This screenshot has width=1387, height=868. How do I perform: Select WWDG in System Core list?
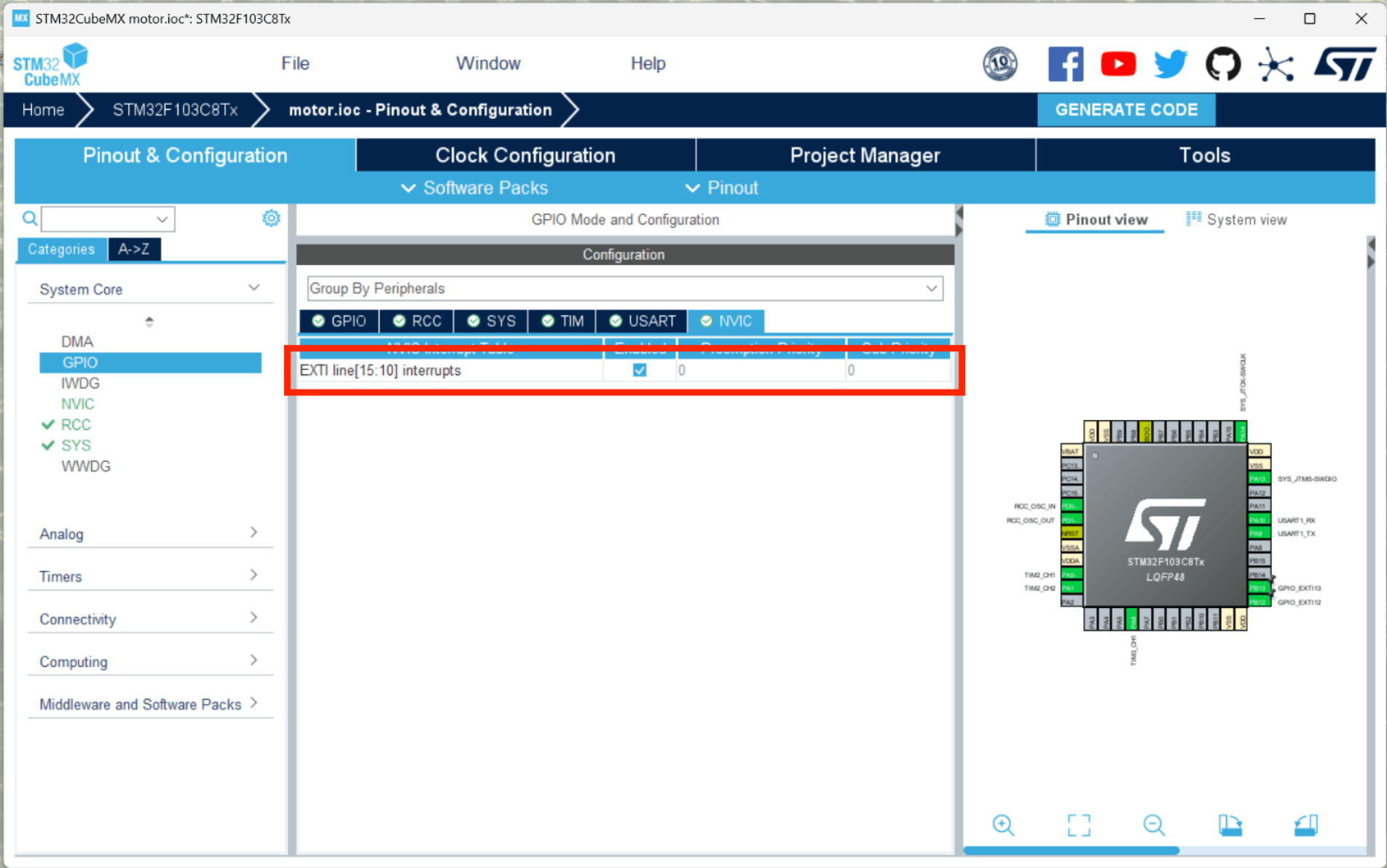tap(86, 466)
